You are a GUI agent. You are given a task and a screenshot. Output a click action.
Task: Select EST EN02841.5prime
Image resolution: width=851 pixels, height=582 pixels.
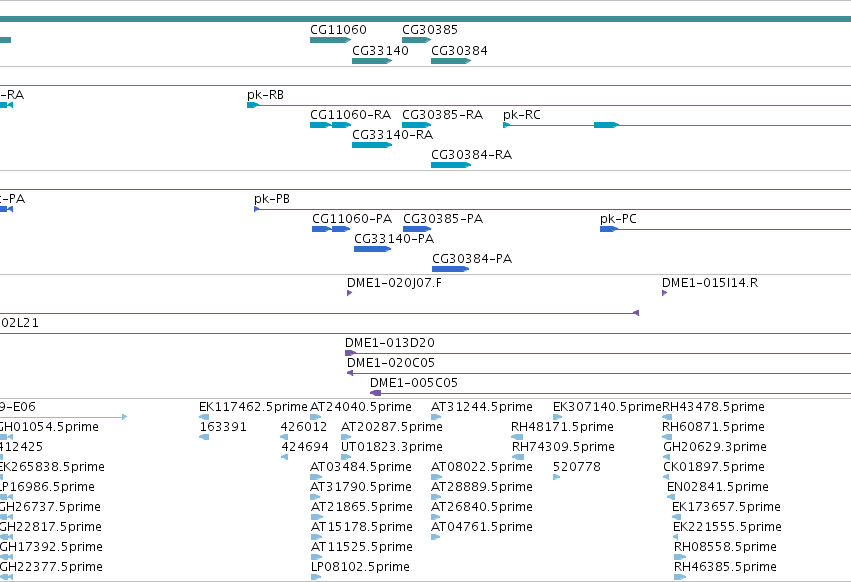[x=671, y=498]
